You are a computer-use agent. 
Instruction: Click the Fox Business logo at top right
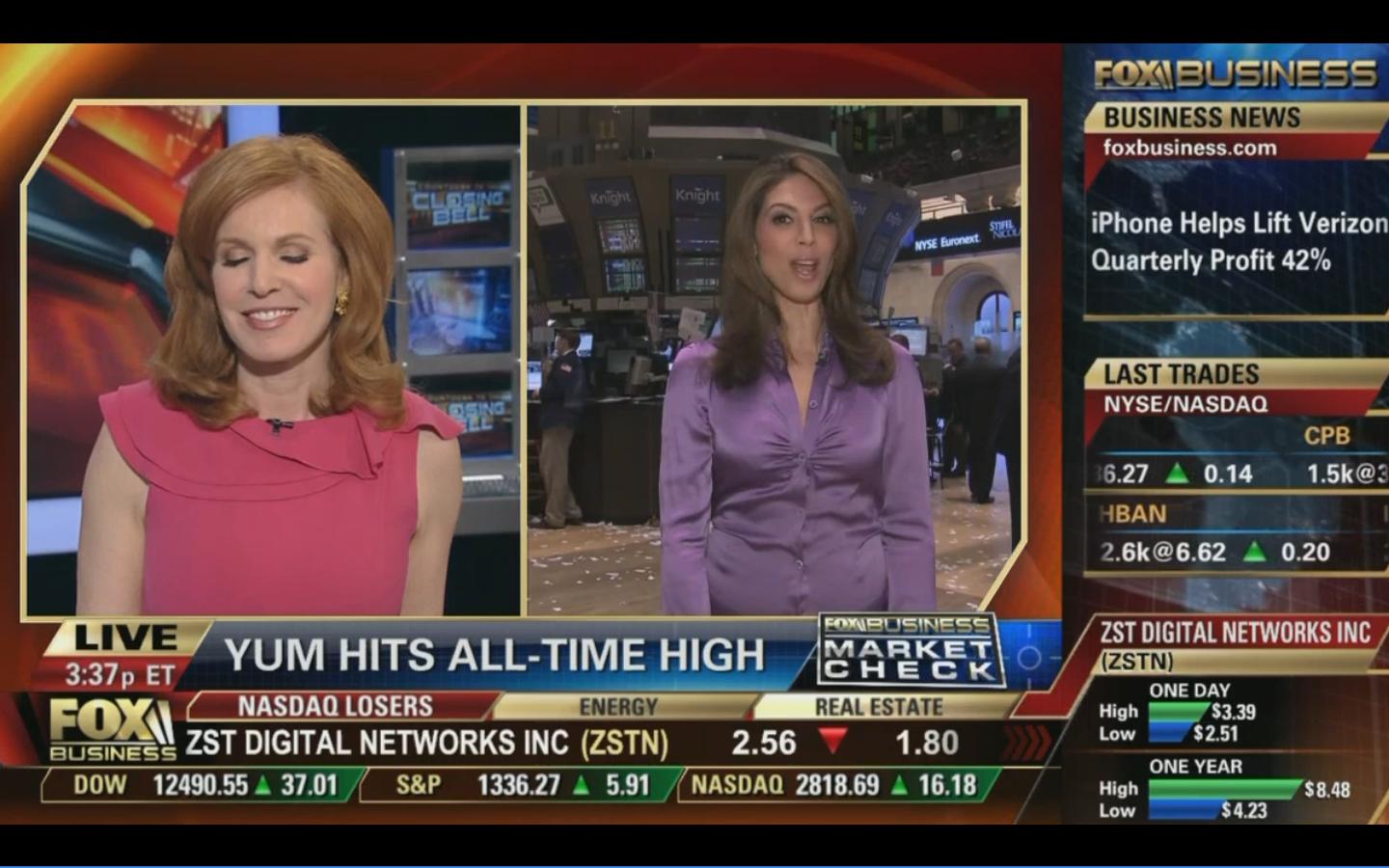click(x=1235, y=74)
